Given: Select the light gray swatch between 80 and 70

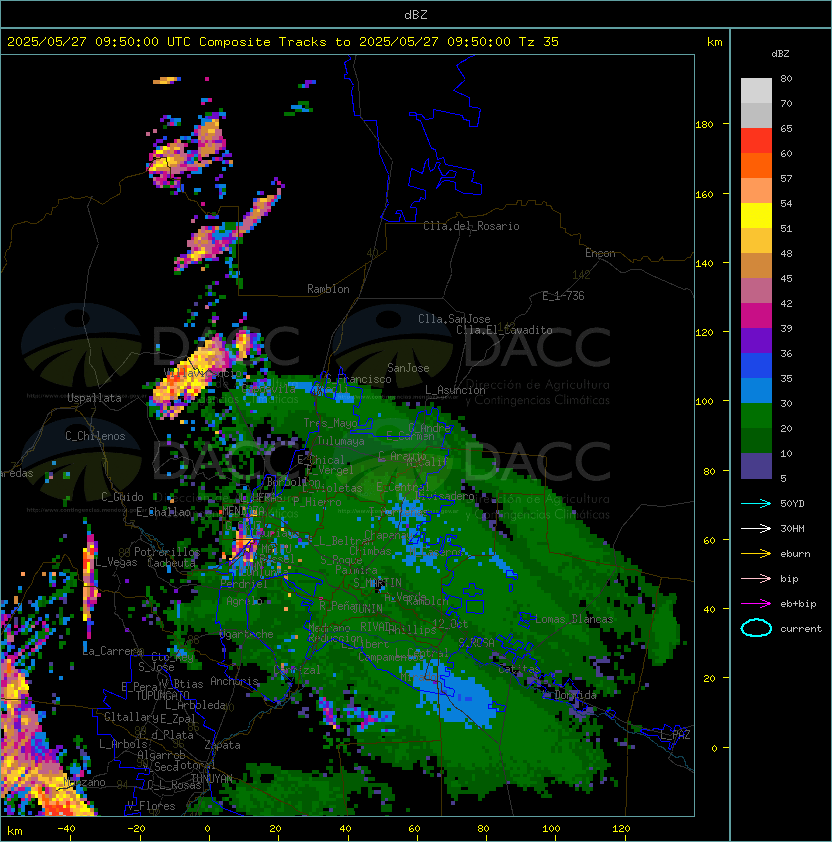Looking at the screenshot, I should [x=756, y=91].
